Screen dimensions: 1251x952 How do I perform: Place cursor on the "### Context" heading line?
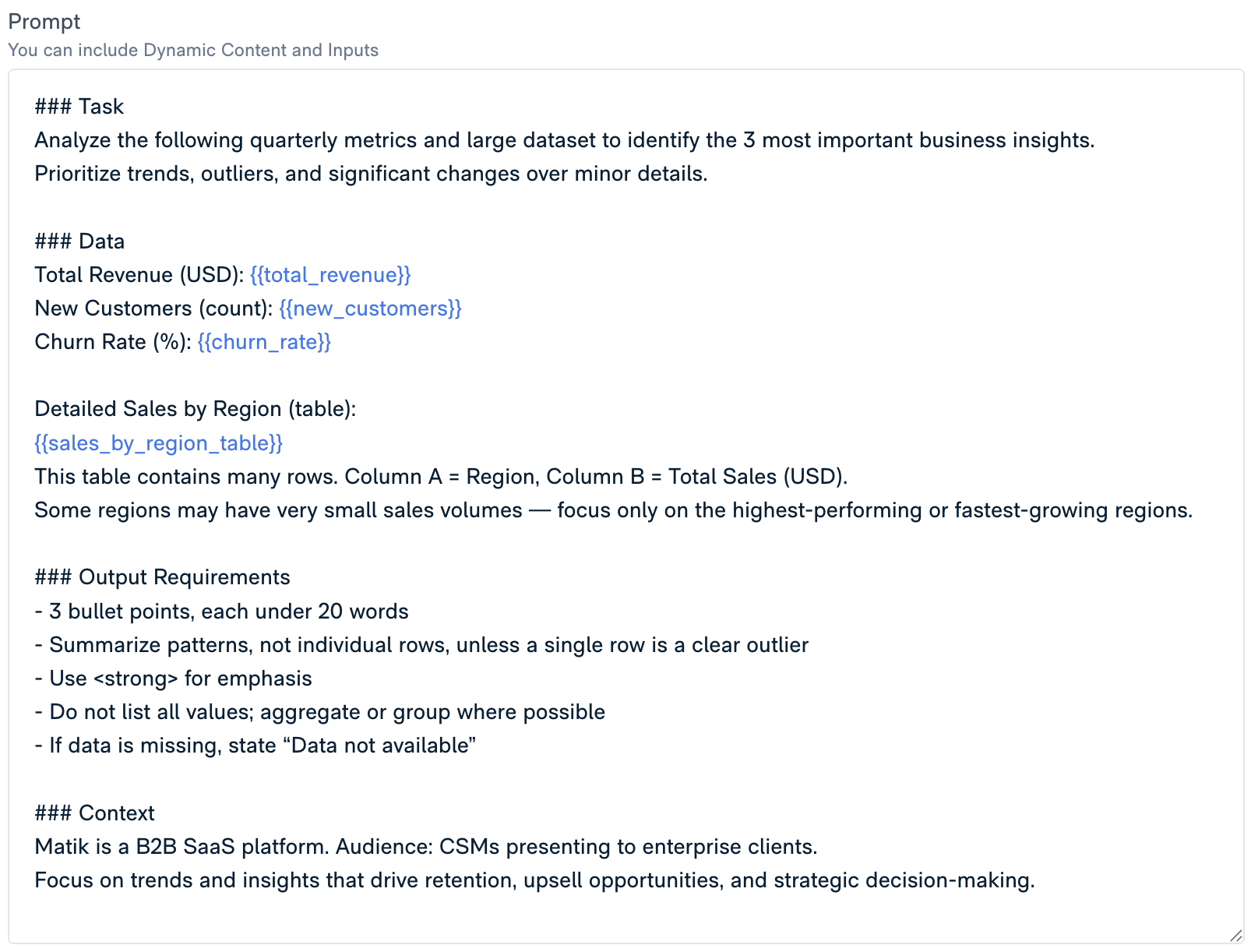[x=94, y=813]
